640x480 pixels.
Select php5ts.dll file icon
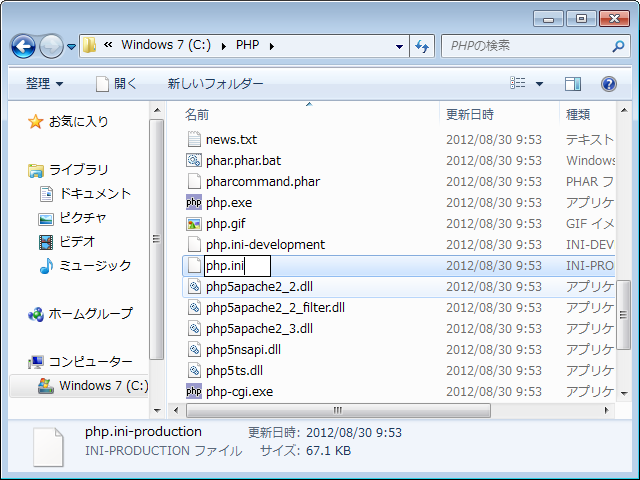click(x=194, y=371)
